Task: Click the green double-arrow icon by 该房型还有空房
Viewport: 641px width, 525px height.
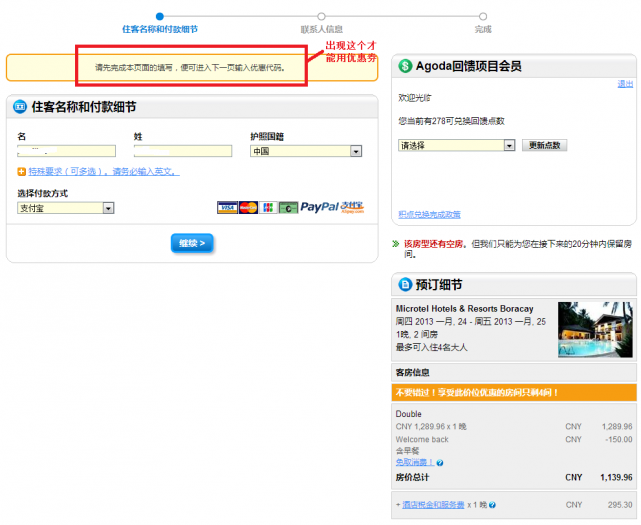Action: click(x=395, y=244)
